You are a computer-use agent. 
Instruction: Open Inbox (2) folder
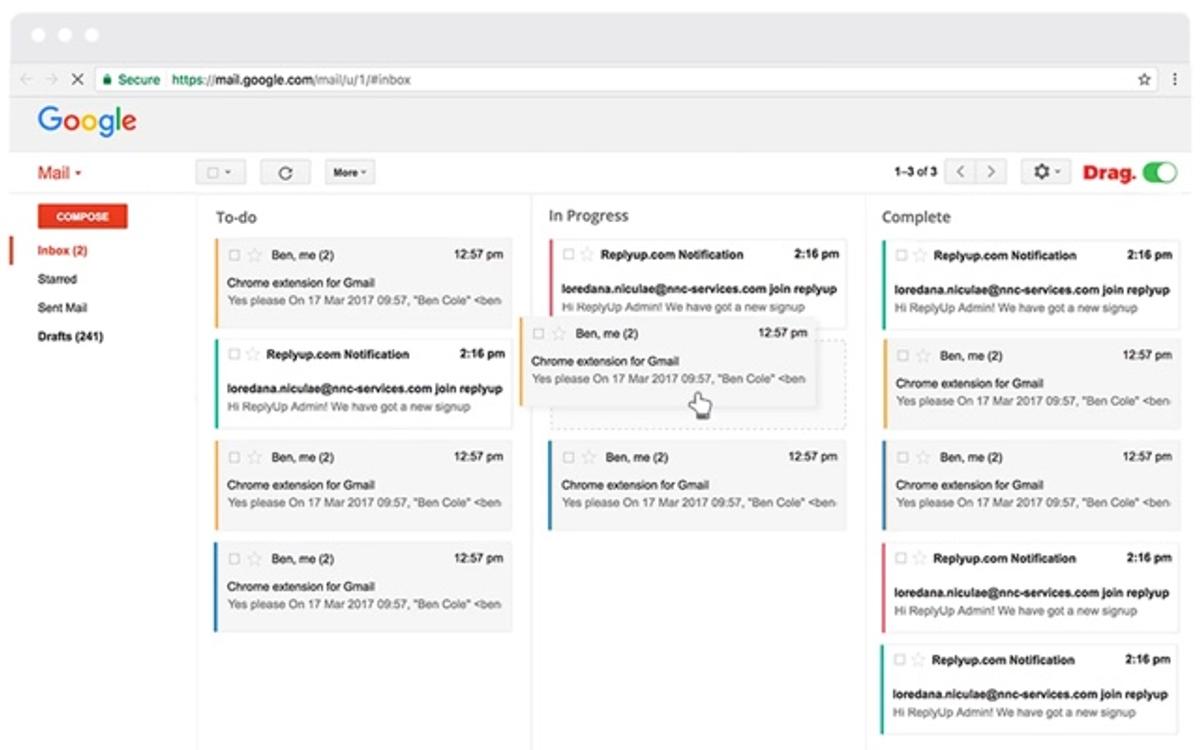pyautogui.click(x=62, y=250)
